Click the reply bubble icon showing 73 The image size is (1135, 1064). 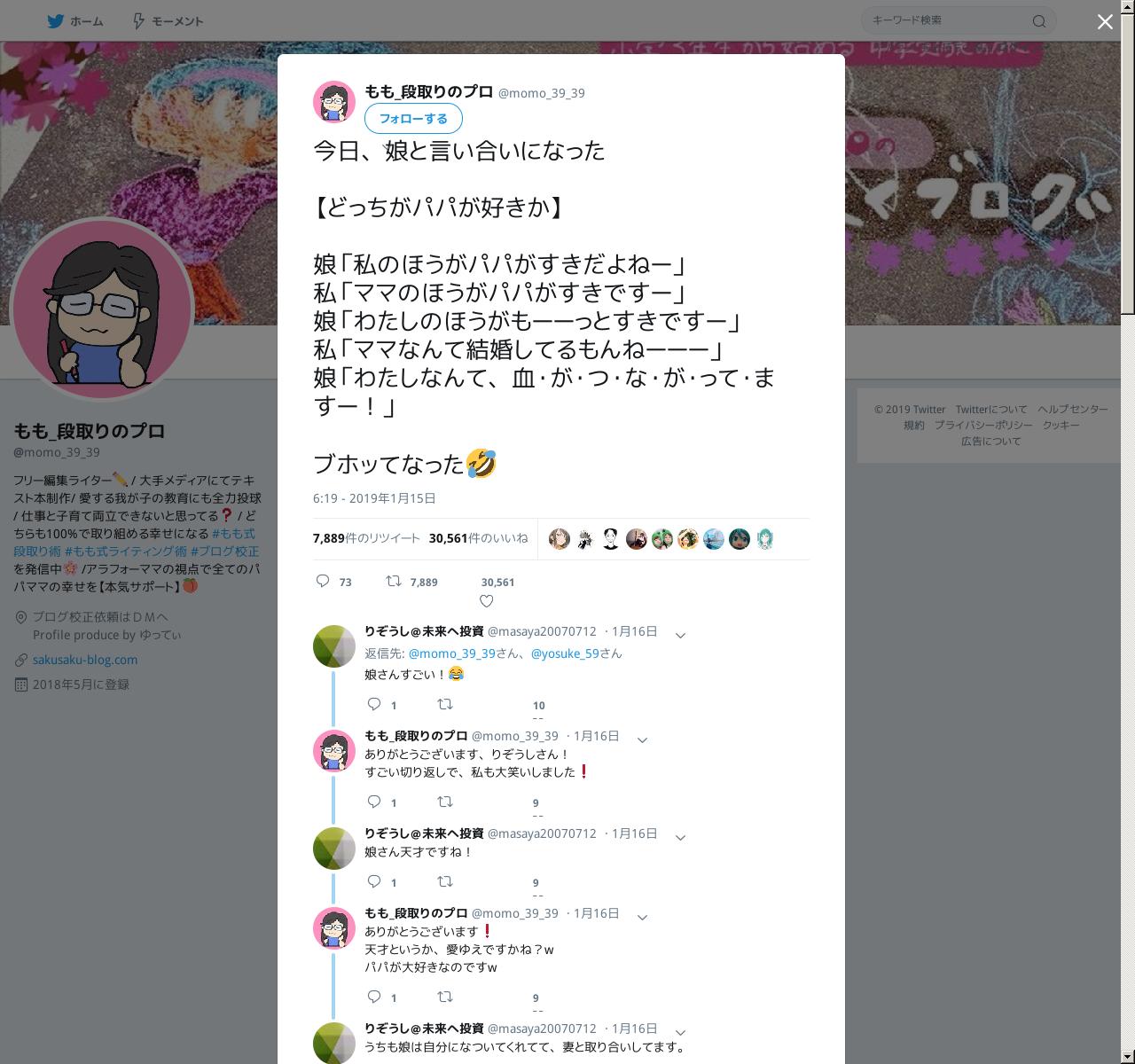pos(323,582)
